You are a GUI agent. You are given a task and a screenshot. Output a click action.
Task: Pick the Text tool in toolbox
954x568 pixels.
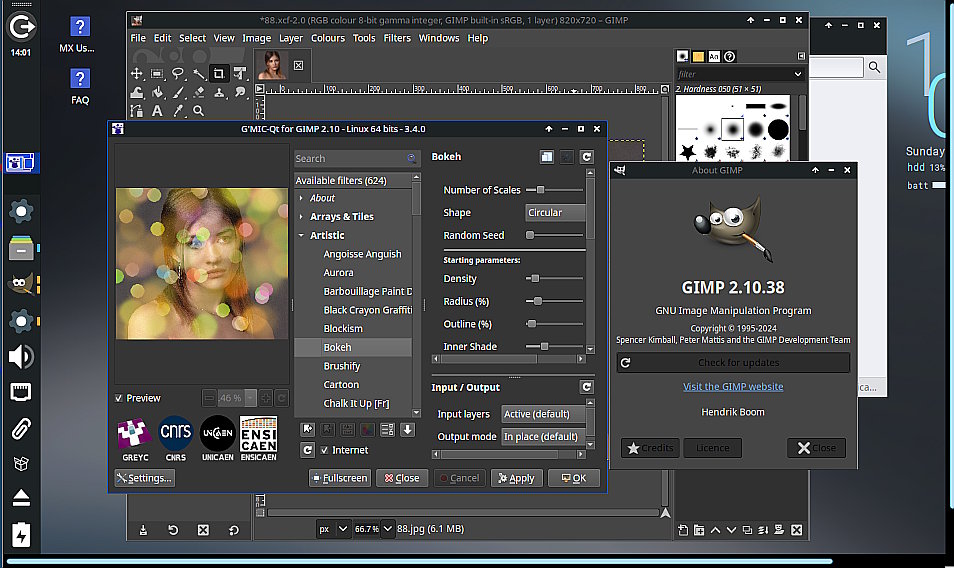158,111
